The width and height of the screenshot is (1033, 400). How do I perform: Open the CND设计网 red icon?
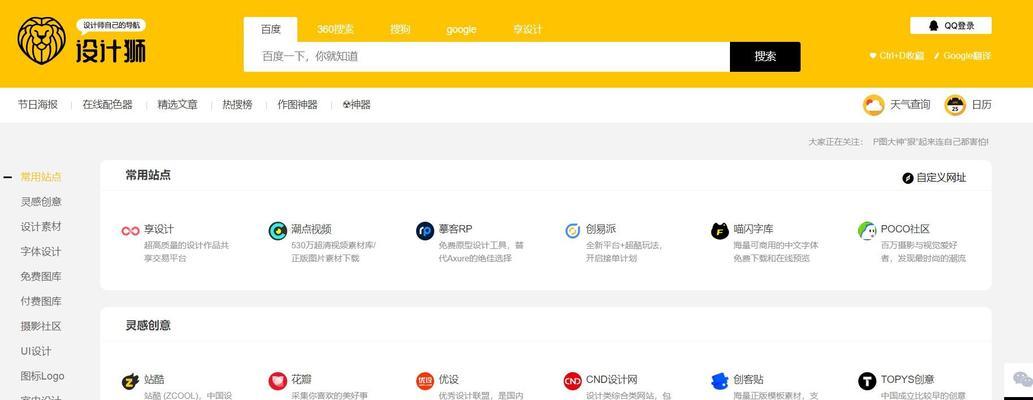[x=572, y=381]
